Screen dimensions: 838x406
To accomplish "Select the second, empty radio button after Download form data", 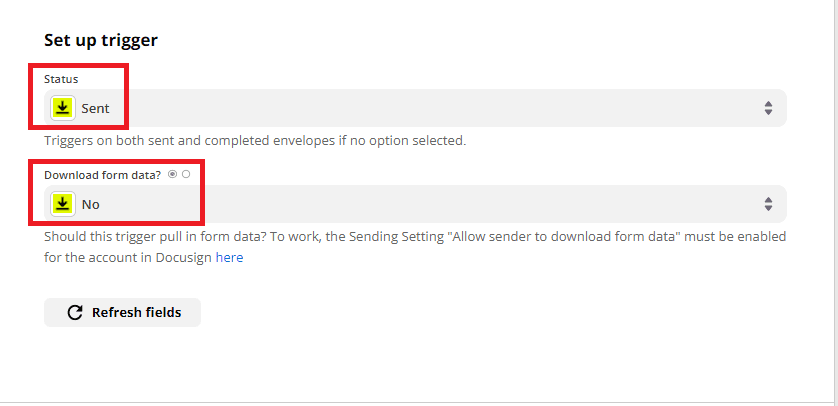I will coord(186,174).
